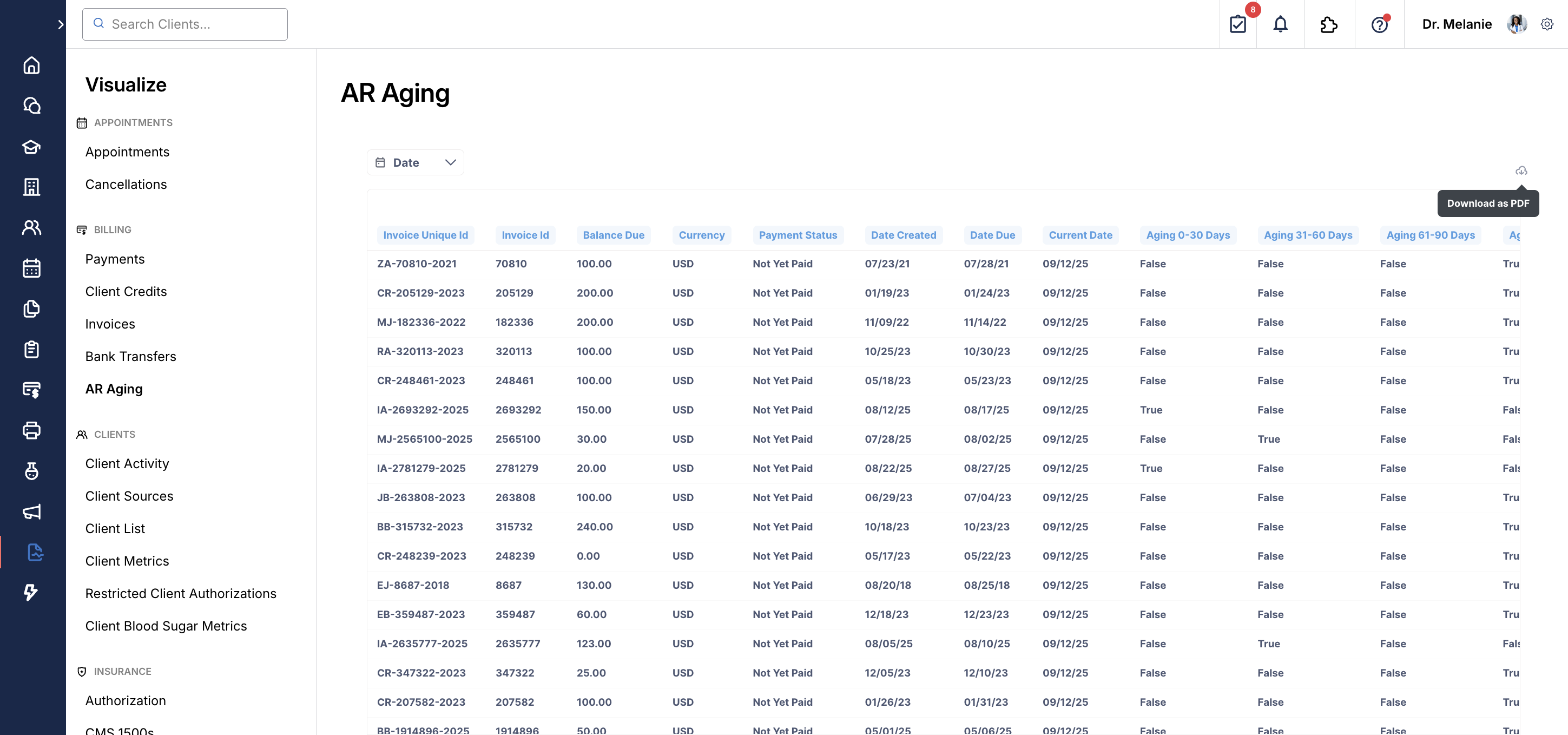Open the tasks checklist icon with badge
Screen dimensions: 1568x735
[x=1237, y=24]
